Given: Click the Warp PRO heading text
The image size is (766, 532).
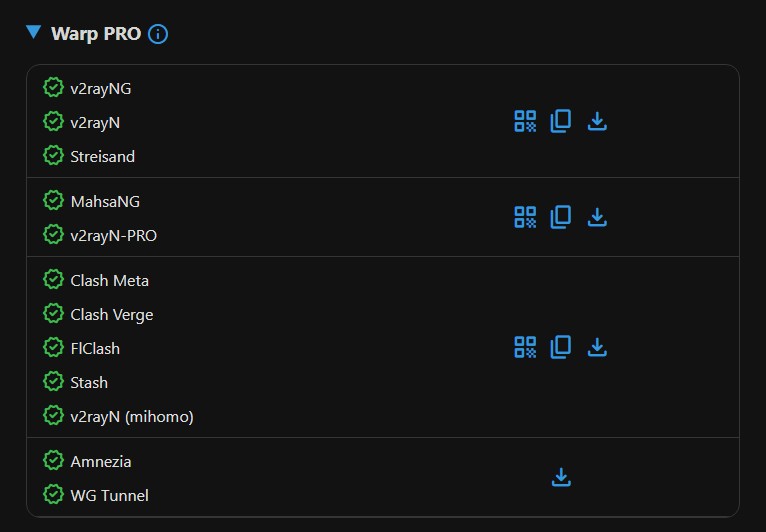Looking at the screenshot, I should pos(96,34).
